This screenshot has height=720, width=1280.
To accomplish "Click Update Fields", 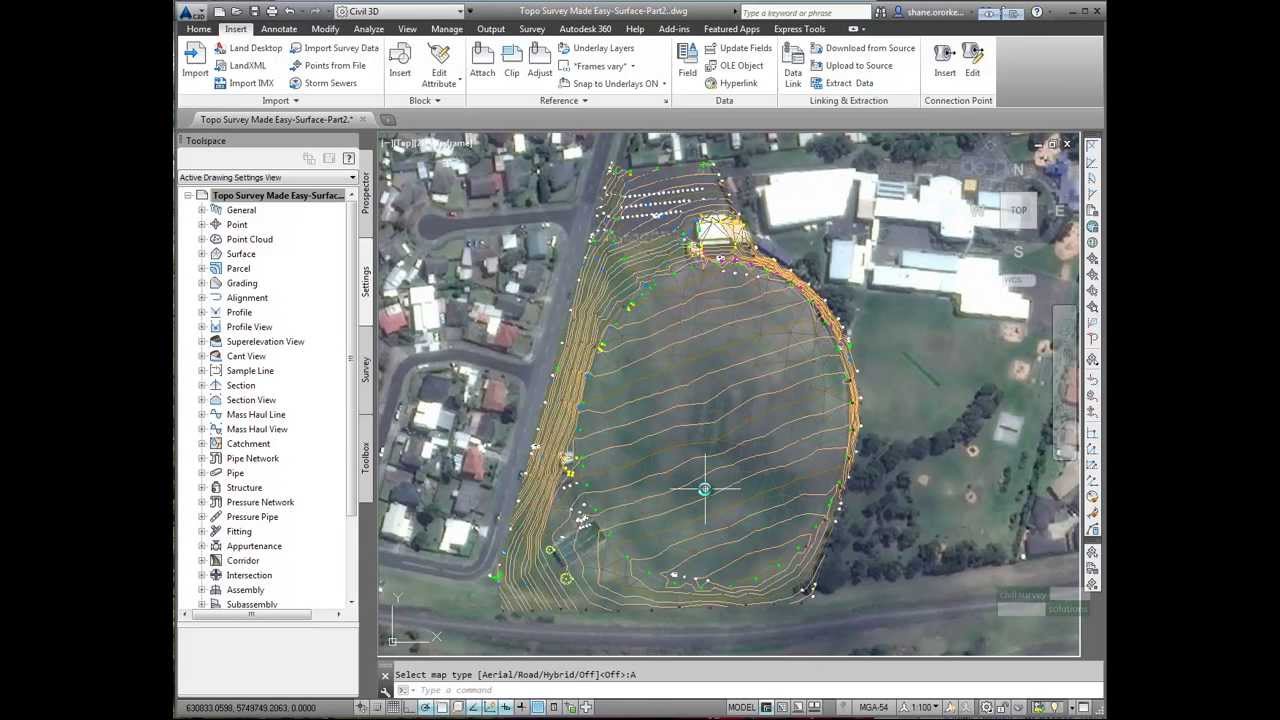I will [738, 48].
